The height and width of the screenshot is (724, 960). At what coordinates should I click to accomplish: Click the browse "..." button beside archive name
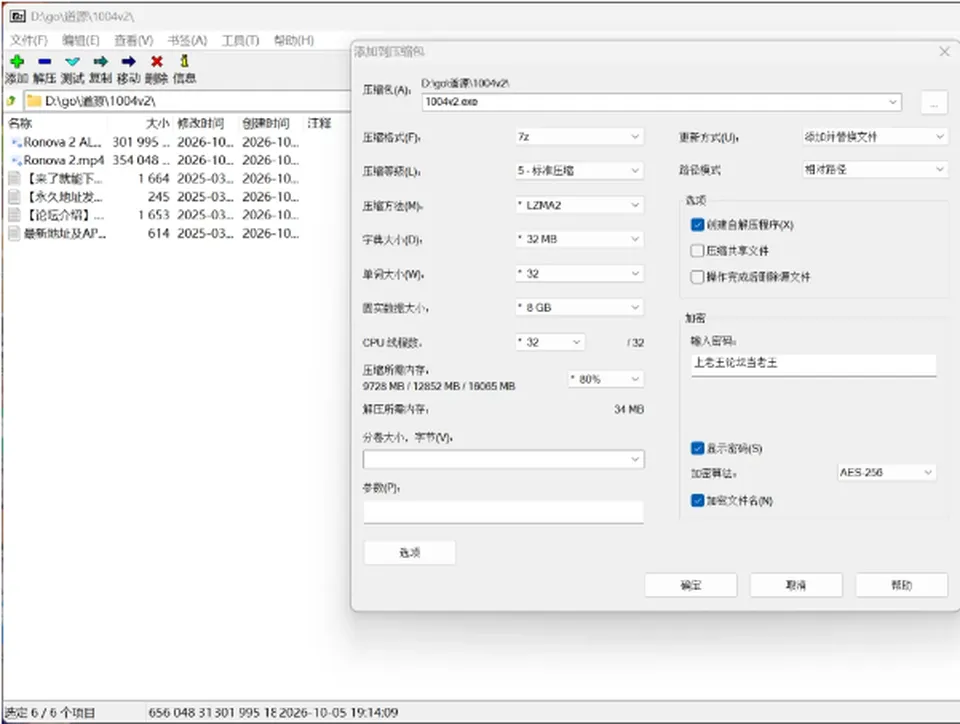pyautogui.click(x=934, y=102)
